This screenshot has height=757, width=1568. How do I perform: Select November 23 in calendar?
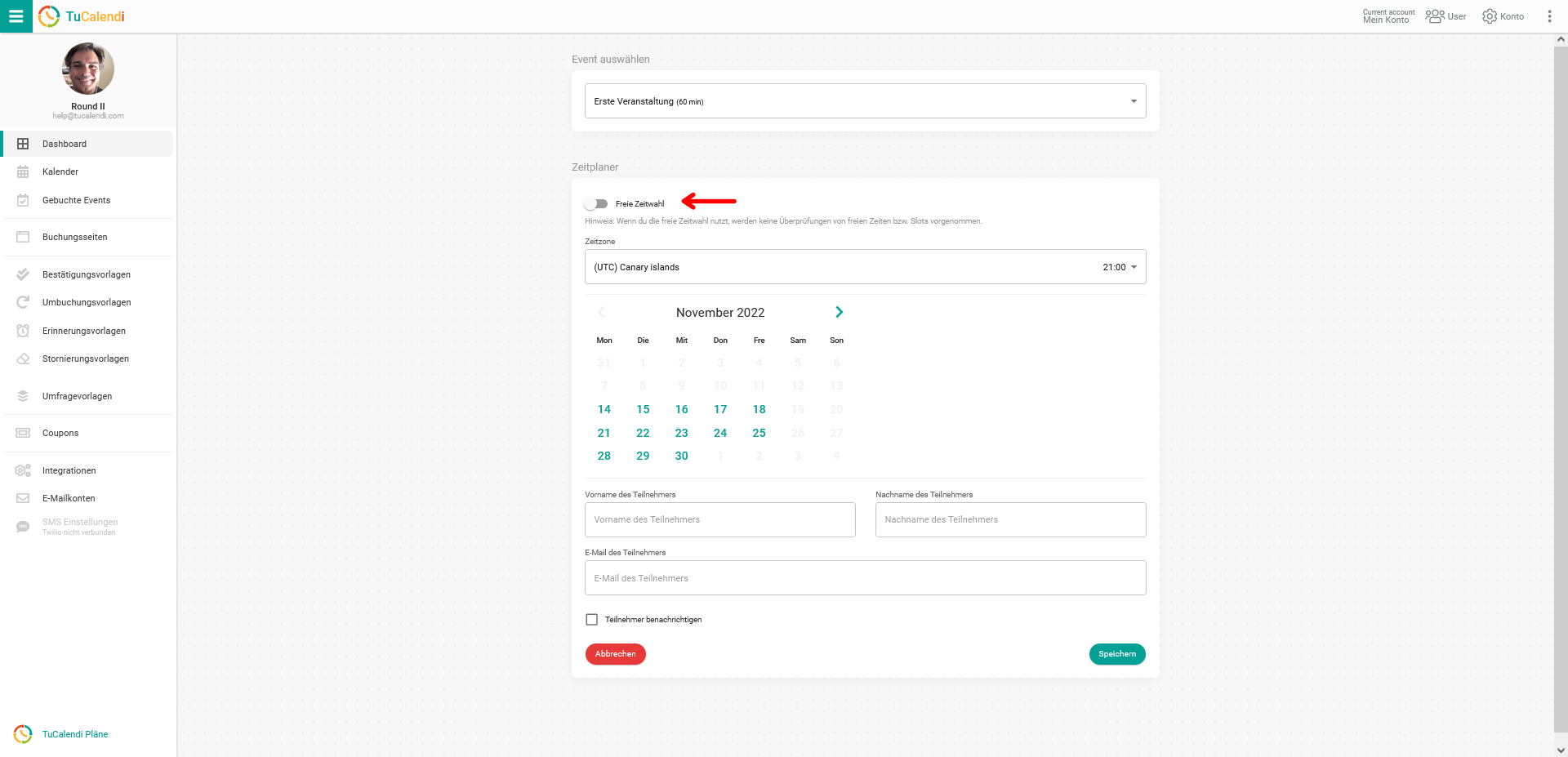point(682,433)
